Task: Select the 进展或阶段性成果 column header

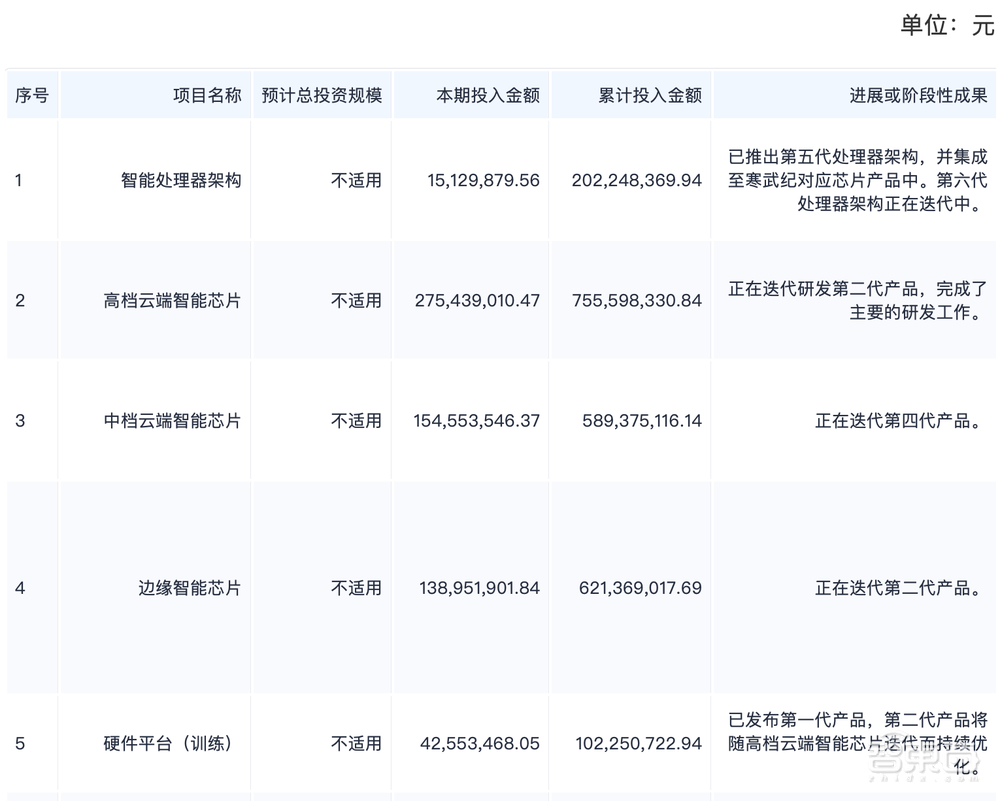Action: point(918,95)
